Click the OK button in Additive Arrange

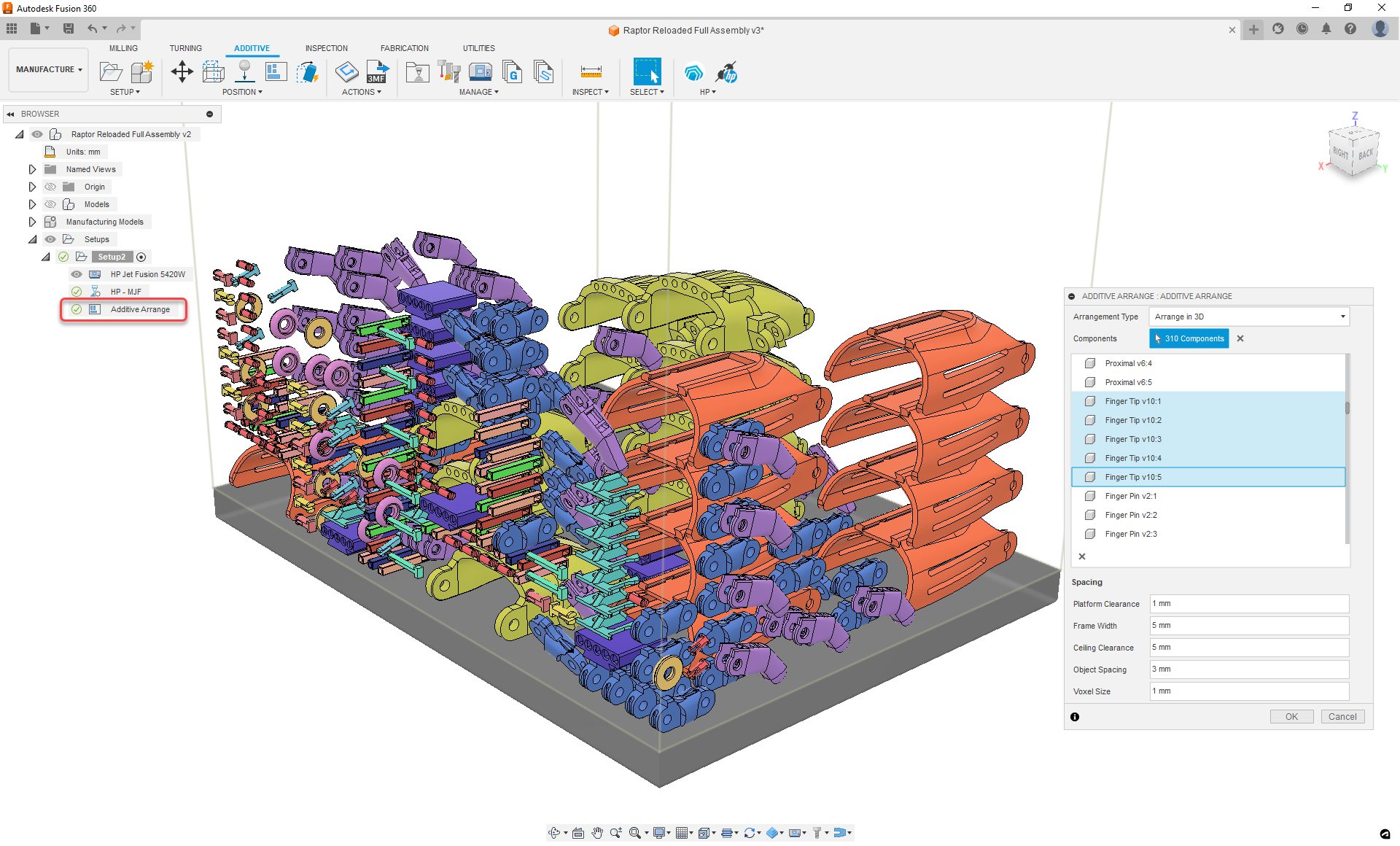coord(1291,716)
